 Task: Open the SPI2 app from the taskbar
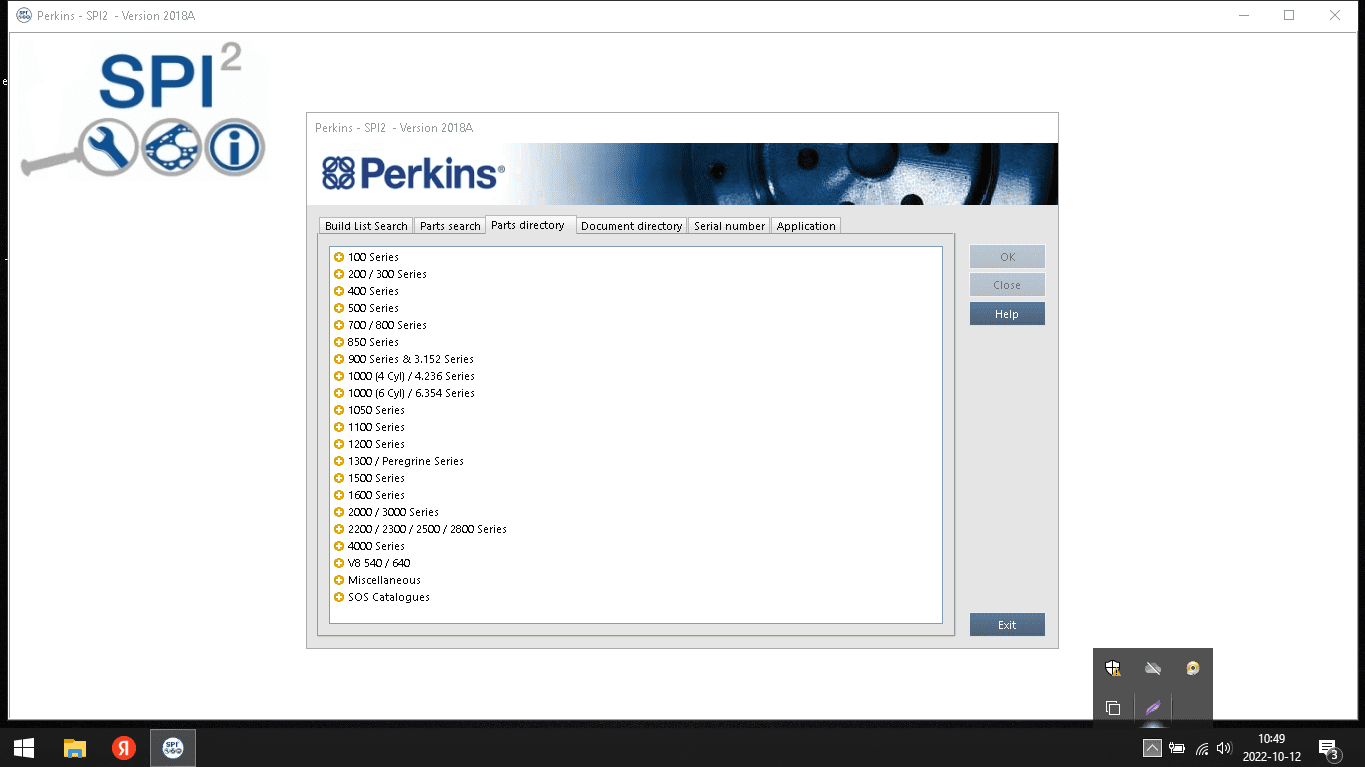pos(173,747)
